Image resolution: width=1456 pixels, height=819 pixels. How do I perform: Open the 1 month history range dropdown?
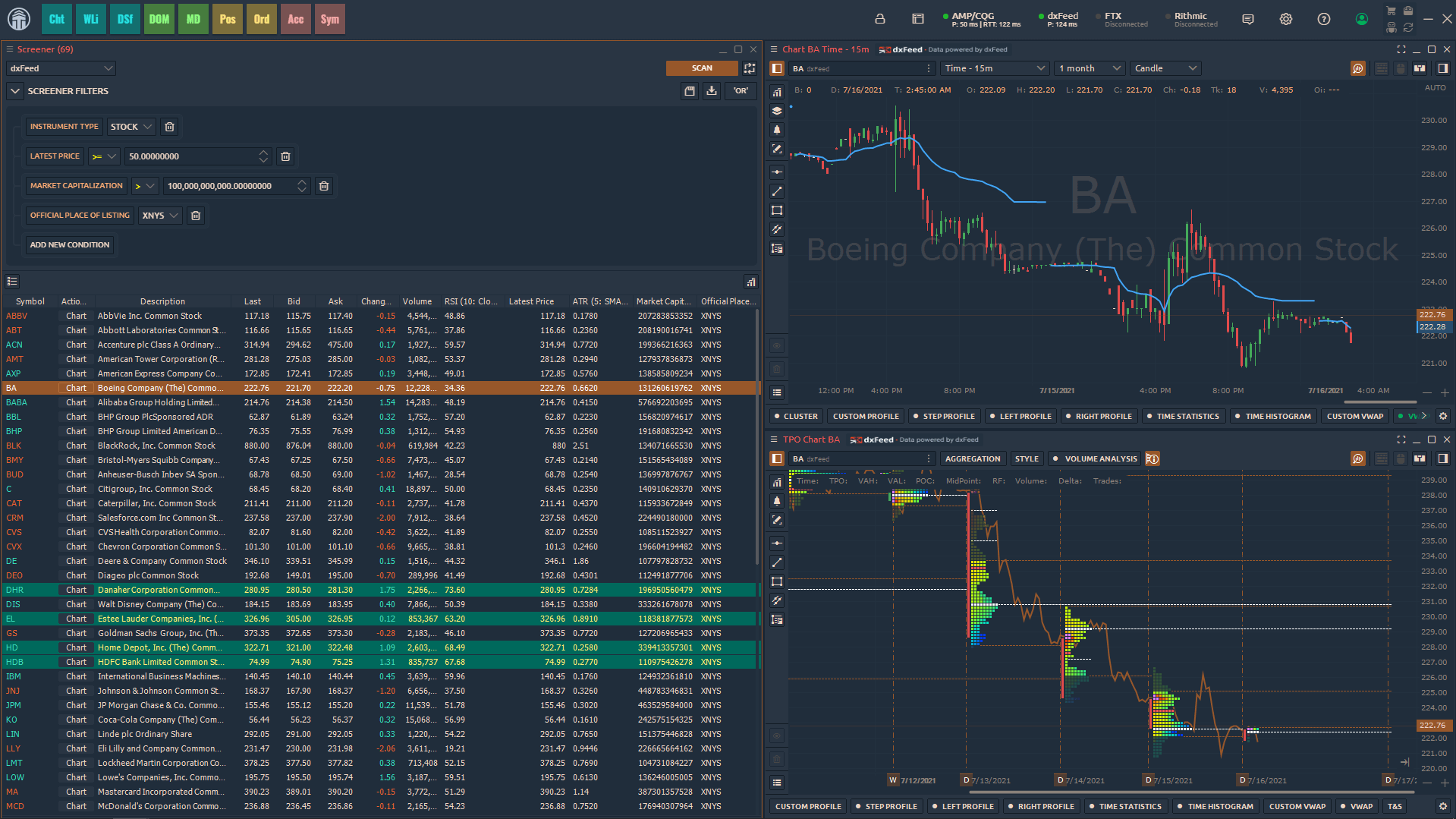coord(1089,68)
